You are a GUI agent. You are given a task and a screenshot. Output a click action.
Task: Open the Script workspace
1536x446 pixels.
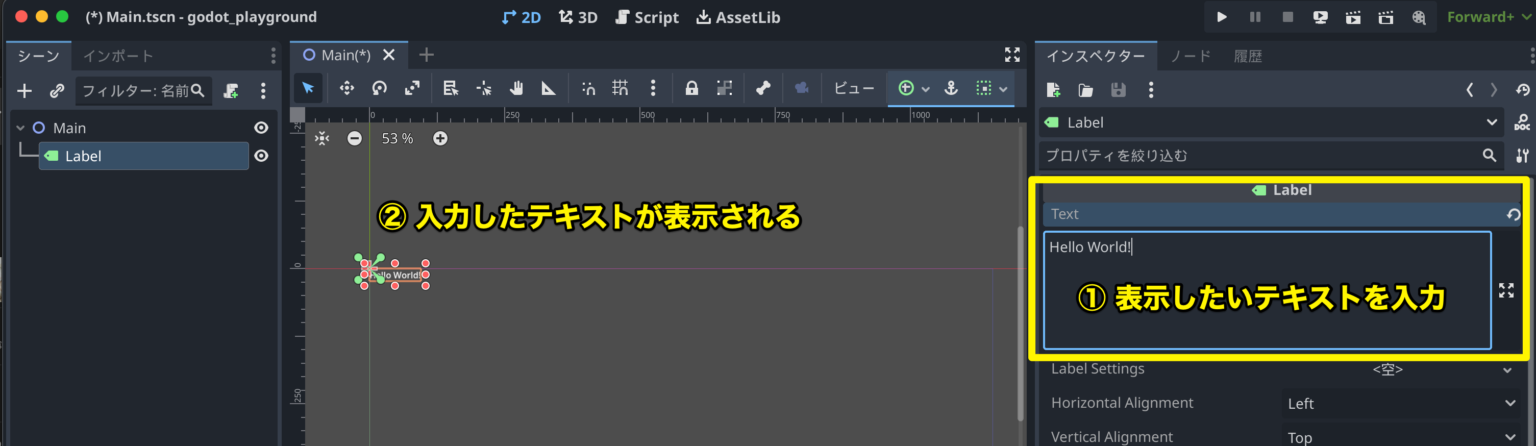point(647,17)
